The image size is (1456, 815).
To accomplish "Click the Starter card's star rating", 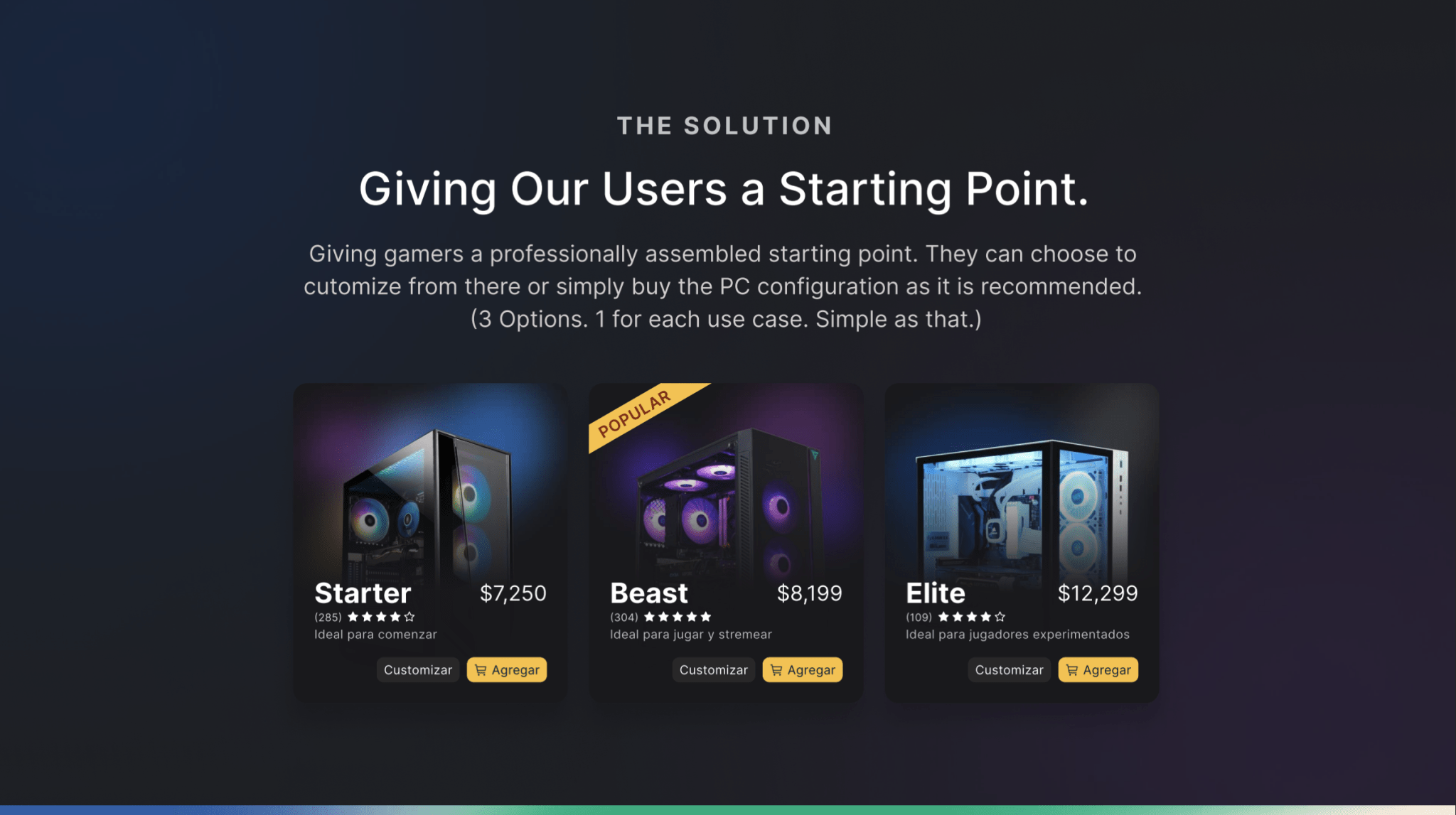I will click(x=381, y=617).
